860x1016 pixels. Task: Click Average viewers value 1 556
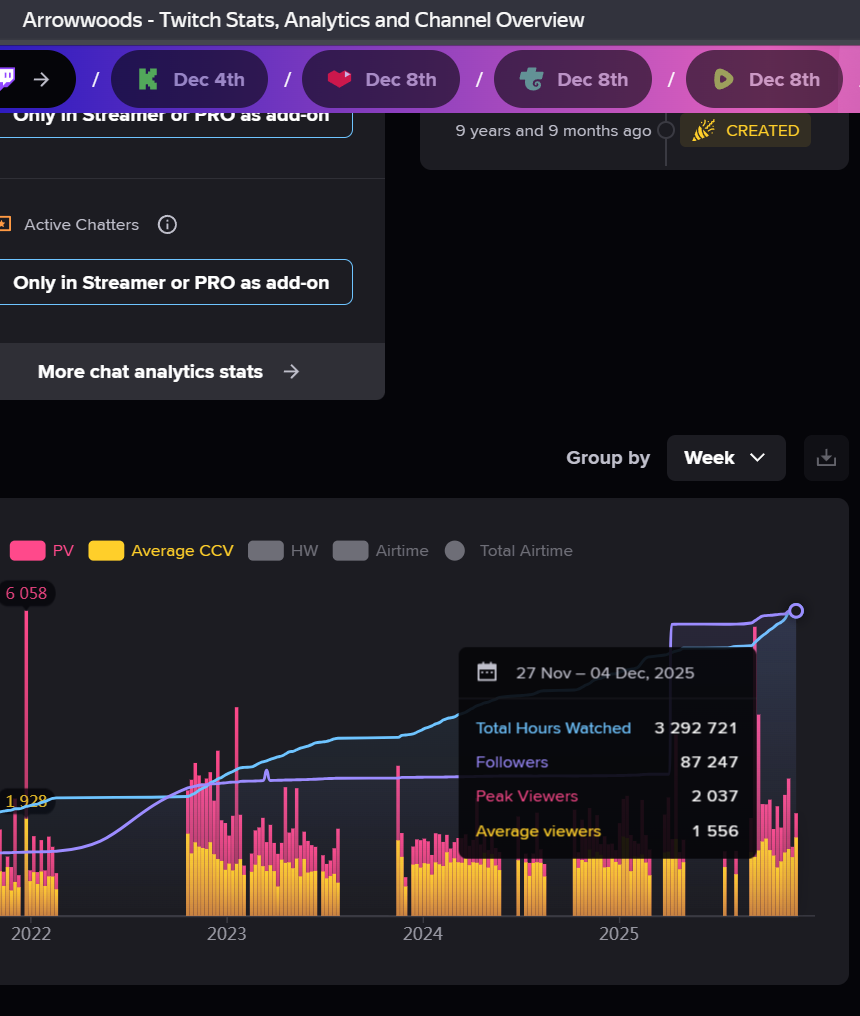coord(715,831)
